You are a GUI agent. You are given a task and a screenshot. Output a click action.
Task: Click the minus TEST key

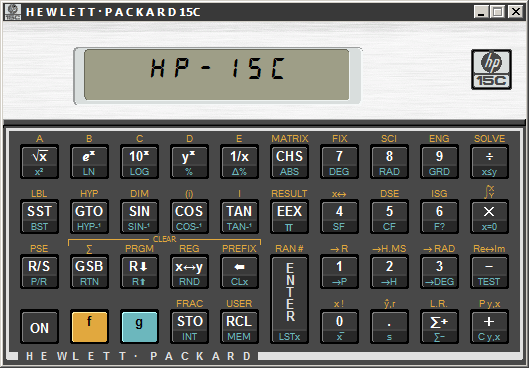[x=489, y=272]
